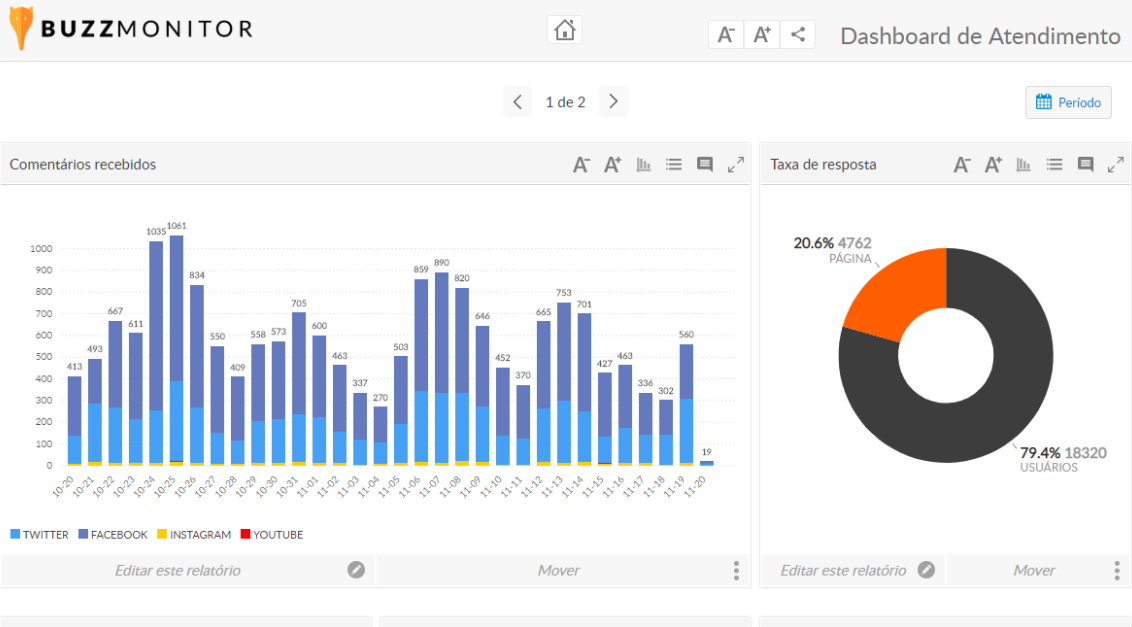Switch Comentários recebidos to list view
This screenshot has width=1132, height=627.
(x=674, y=165)
